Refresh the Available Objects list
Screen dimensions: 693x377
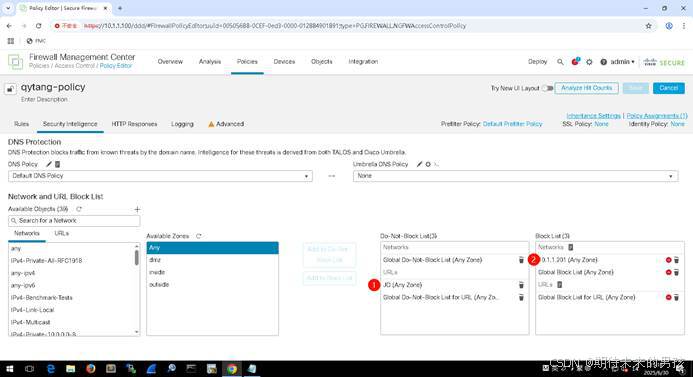(79, 209)
